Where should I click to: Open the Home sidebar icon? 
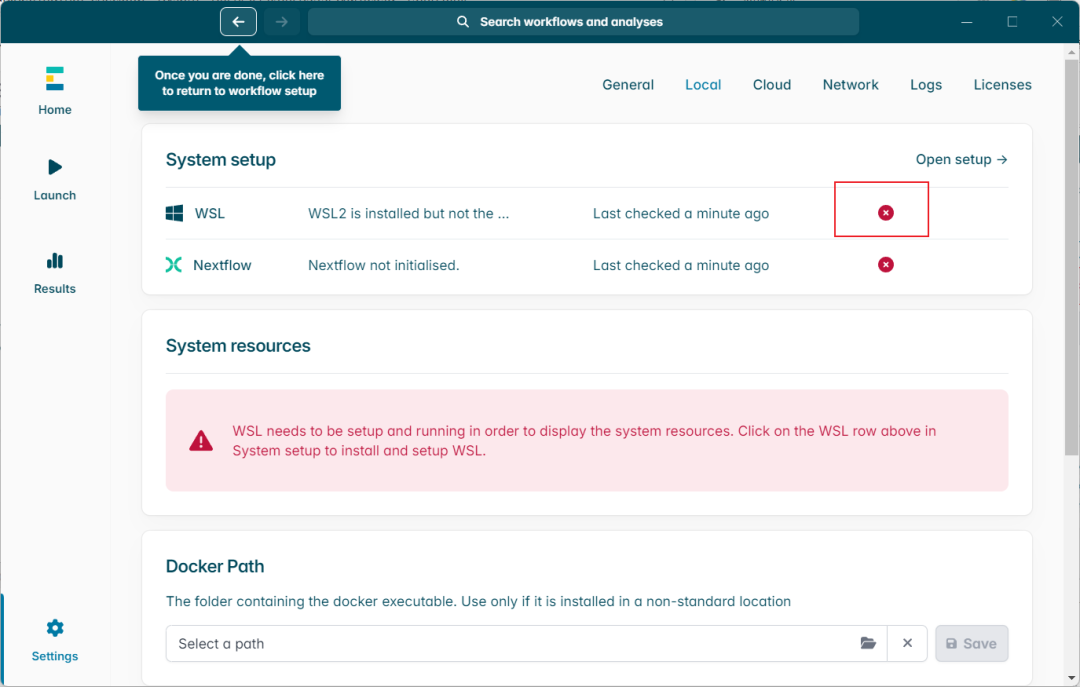tap(55, 79)
